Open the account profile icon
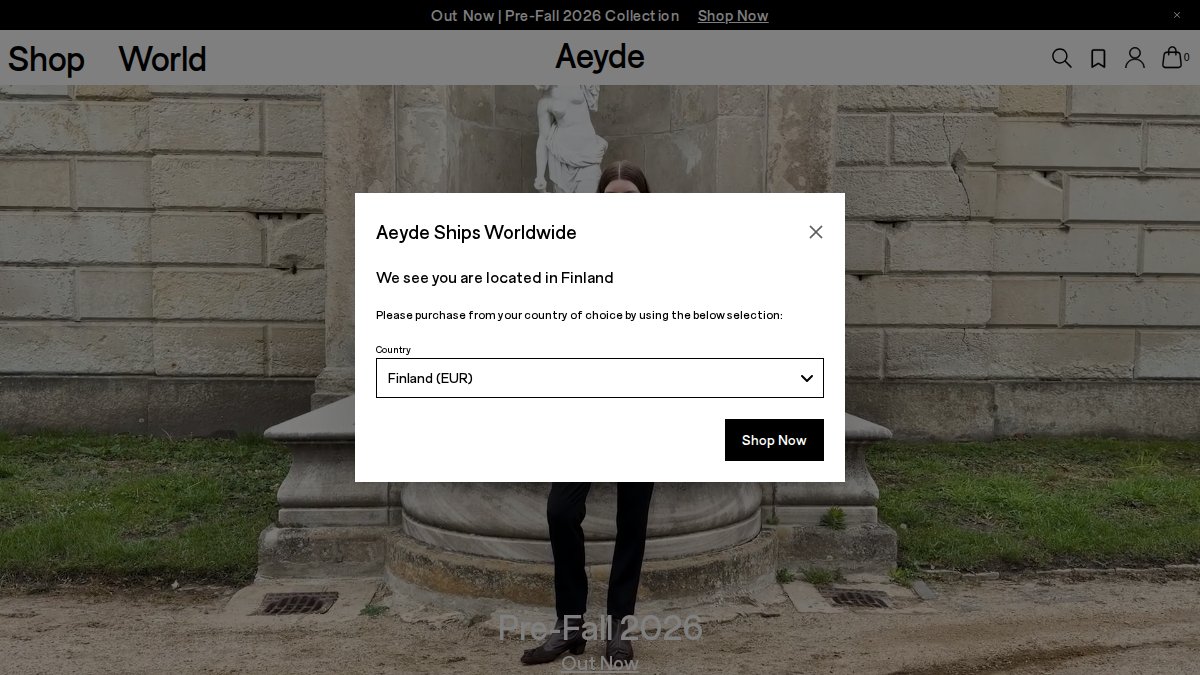 [1134, 58]
